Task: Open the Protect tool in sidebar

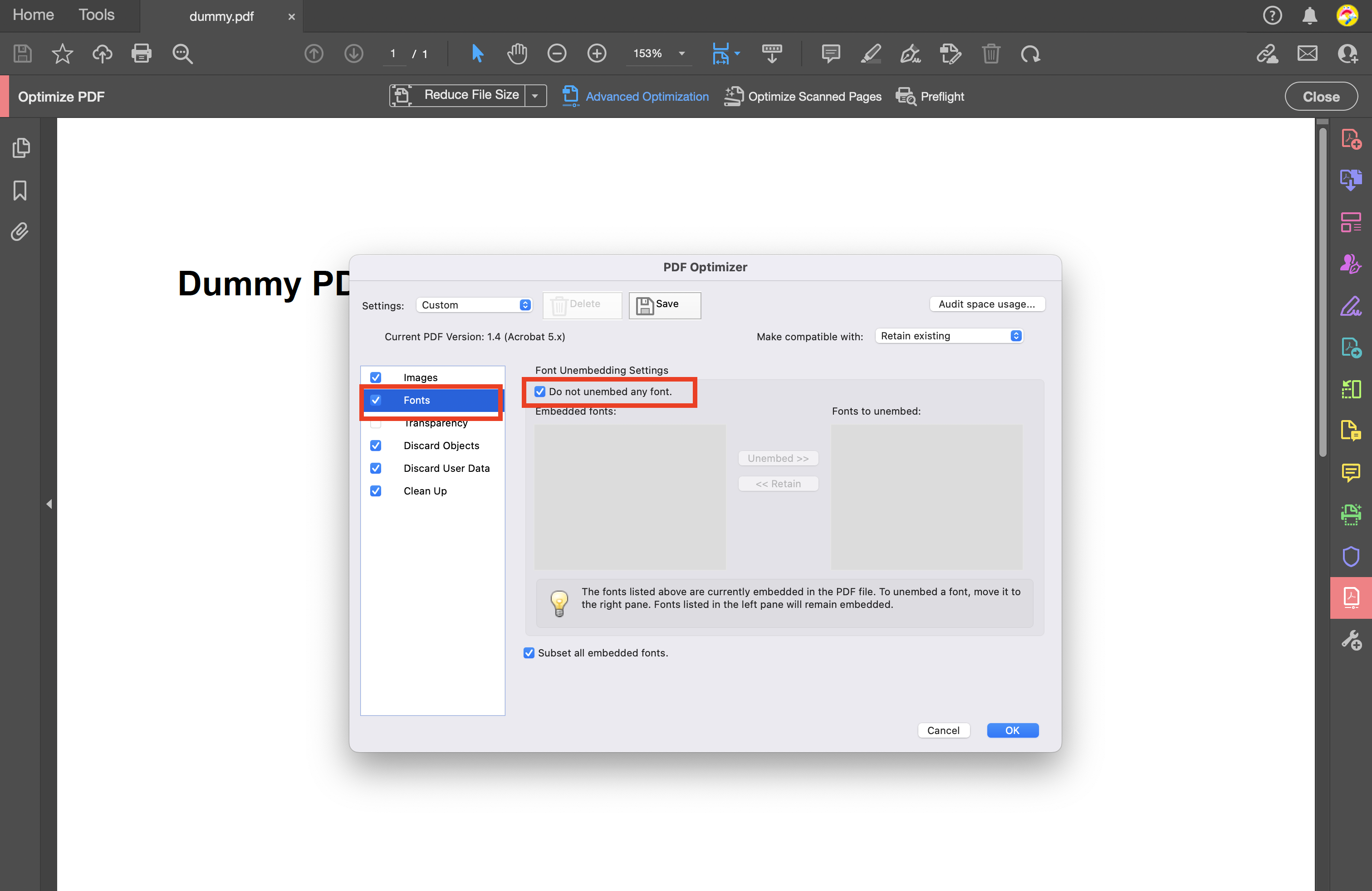Action: [x=1351, y=556]
